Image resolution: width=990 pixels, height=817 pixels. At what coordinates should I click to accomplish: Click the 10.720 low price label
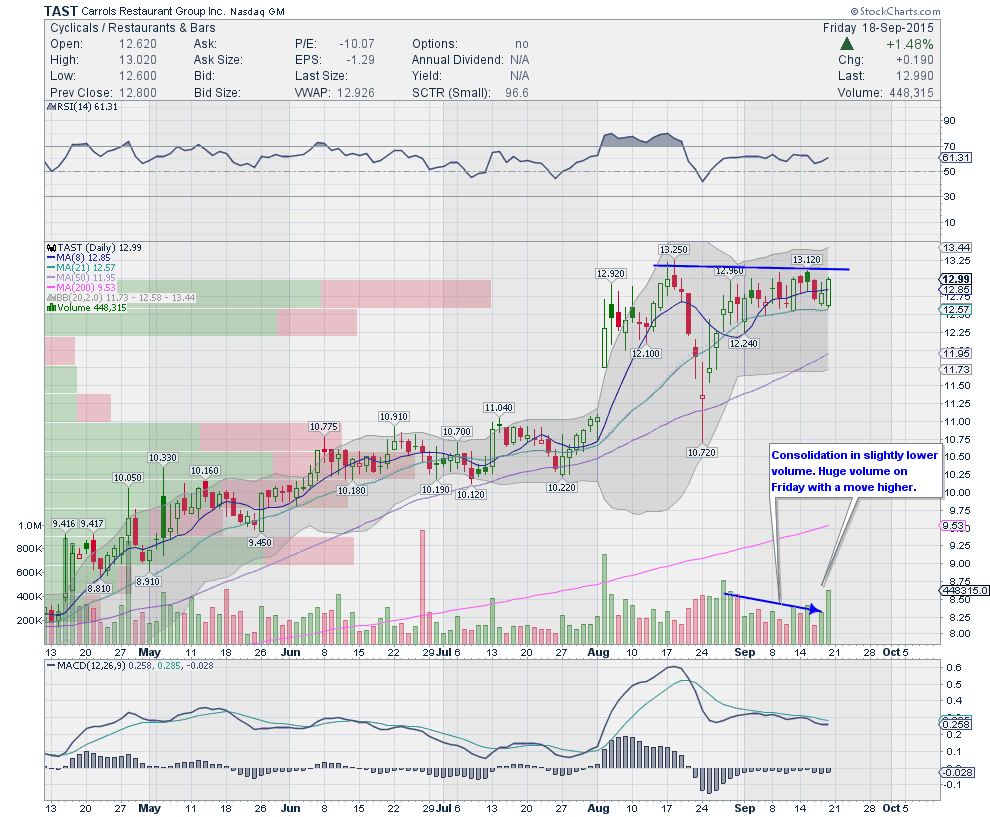tap(702, 453)
